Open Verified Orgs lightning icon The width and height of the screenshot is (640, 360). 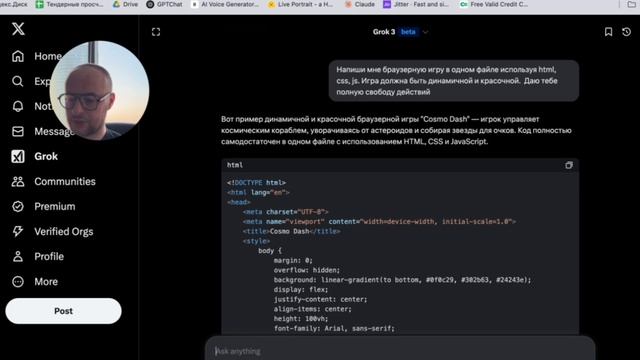point(18,231)
